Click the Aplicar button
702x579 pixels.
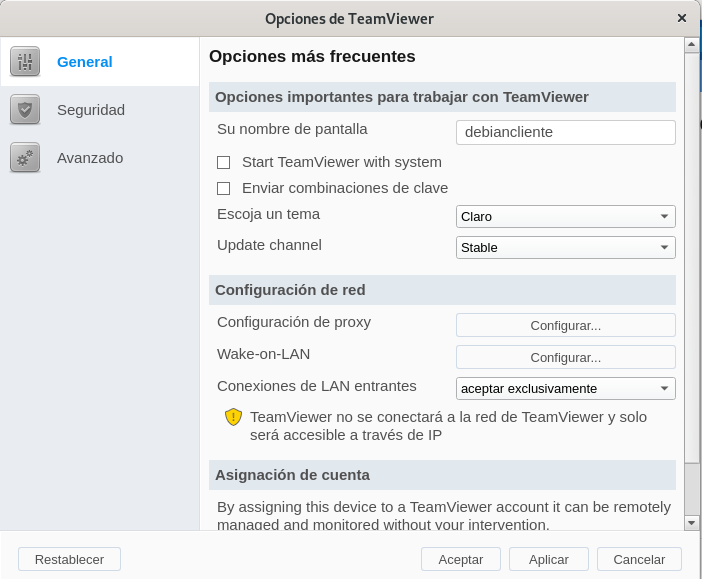[548, 559]
